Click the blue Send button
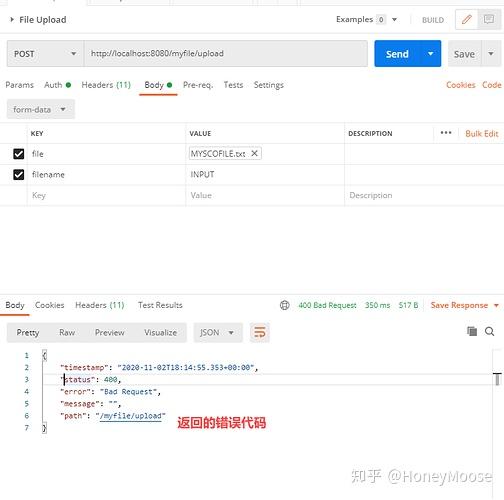 click(397, 54)
